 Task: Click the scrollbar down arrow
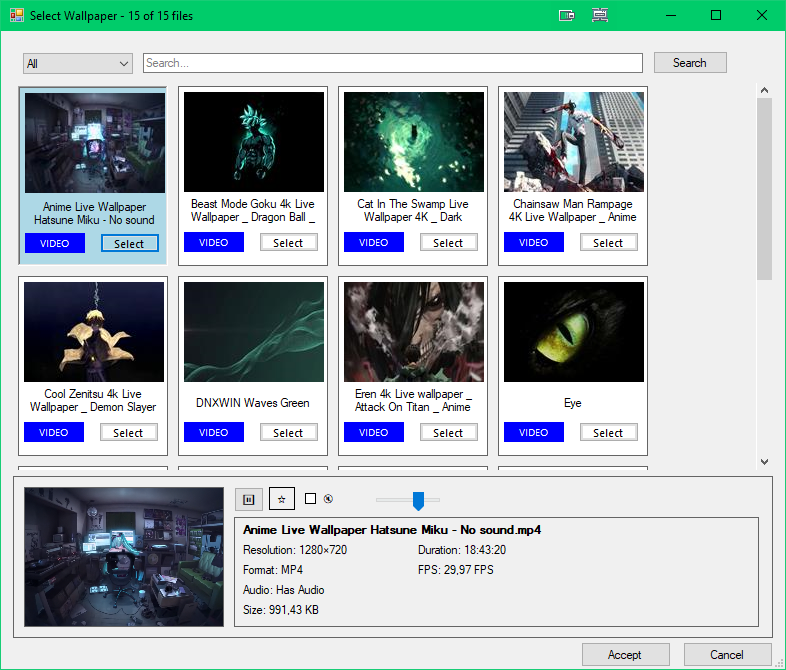[x=764, y=462]
